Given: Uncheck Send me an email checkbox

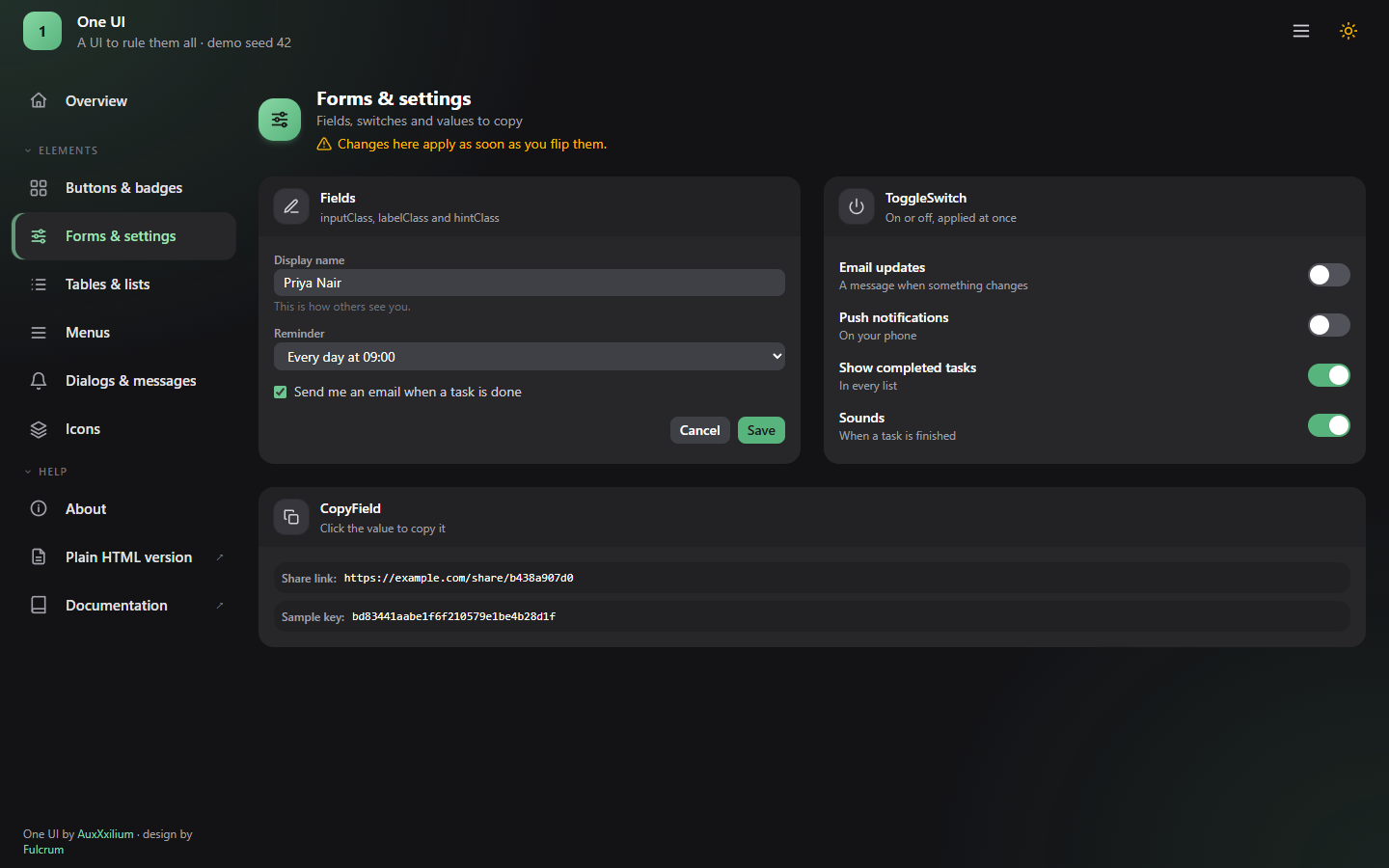Looking at the screenshot, I should coord(281,392).
